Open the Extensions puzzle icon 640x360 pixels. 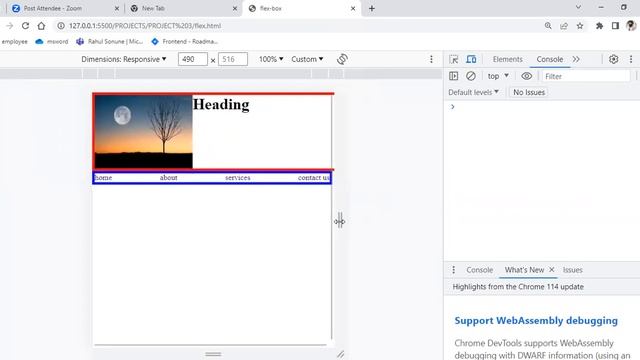pyautogui.click(x=599, y=26)
